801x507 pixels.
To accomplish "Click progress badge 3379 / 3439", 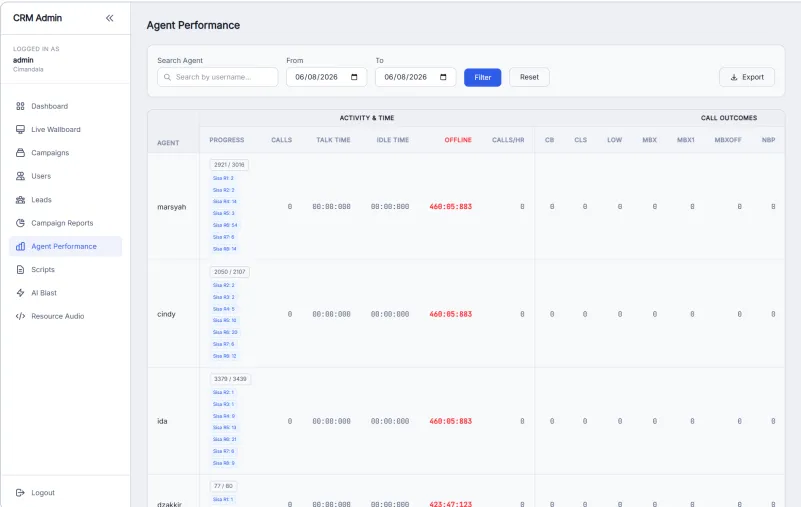I will (230, 379).
